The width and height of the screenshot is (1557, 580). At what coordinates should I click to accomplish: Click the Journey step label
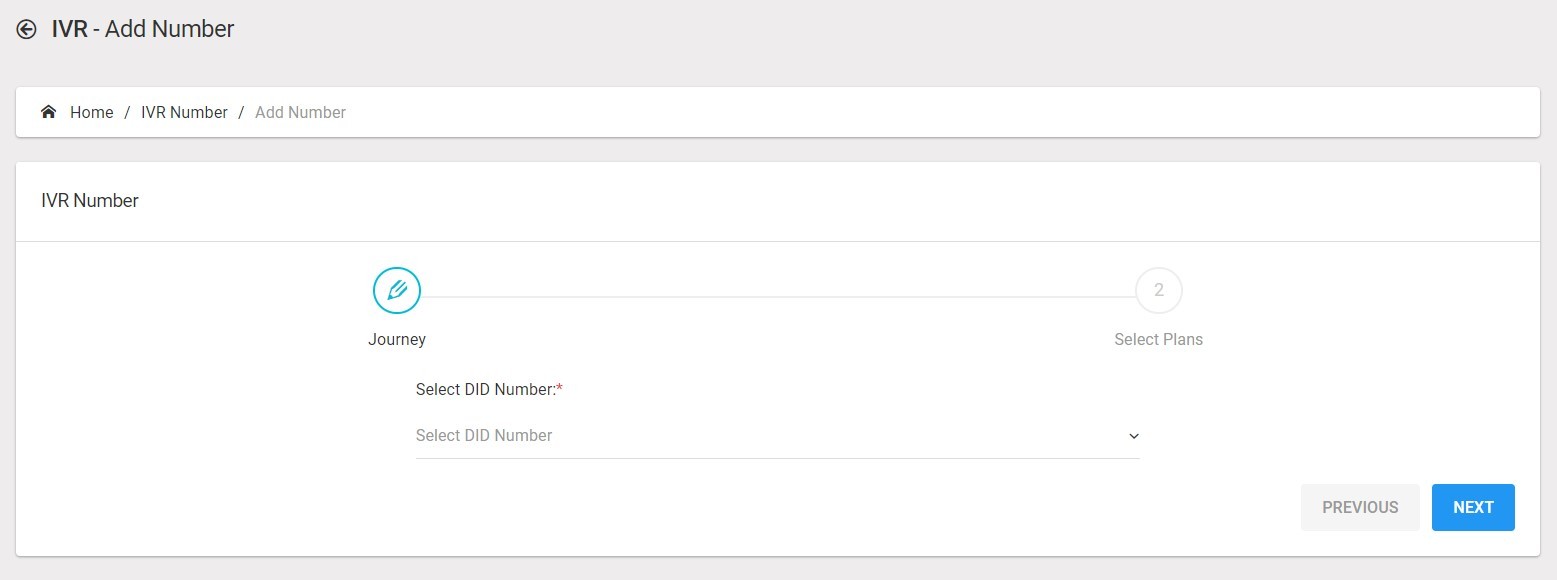tap(397, 340)
